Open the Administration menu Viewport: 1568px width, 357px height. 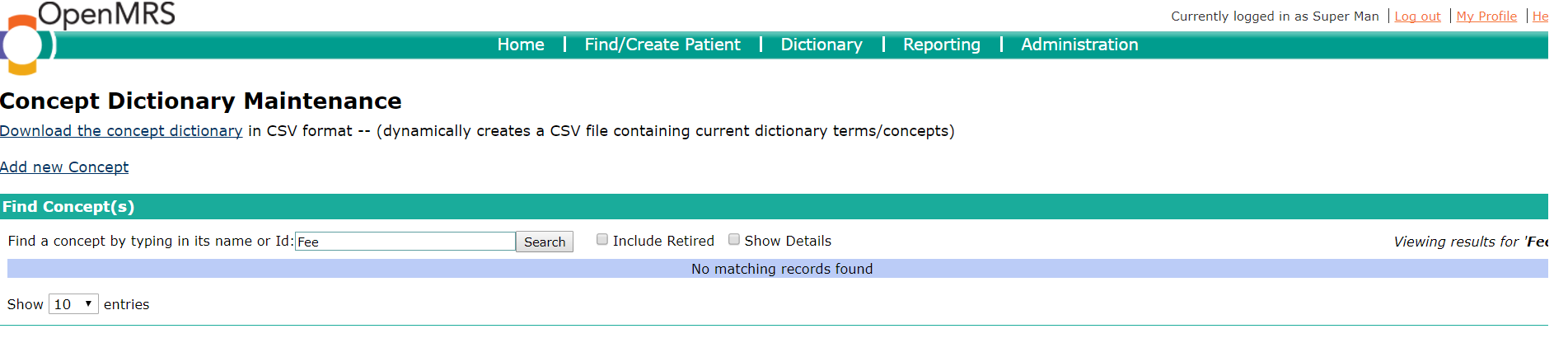coord(1079,45)
